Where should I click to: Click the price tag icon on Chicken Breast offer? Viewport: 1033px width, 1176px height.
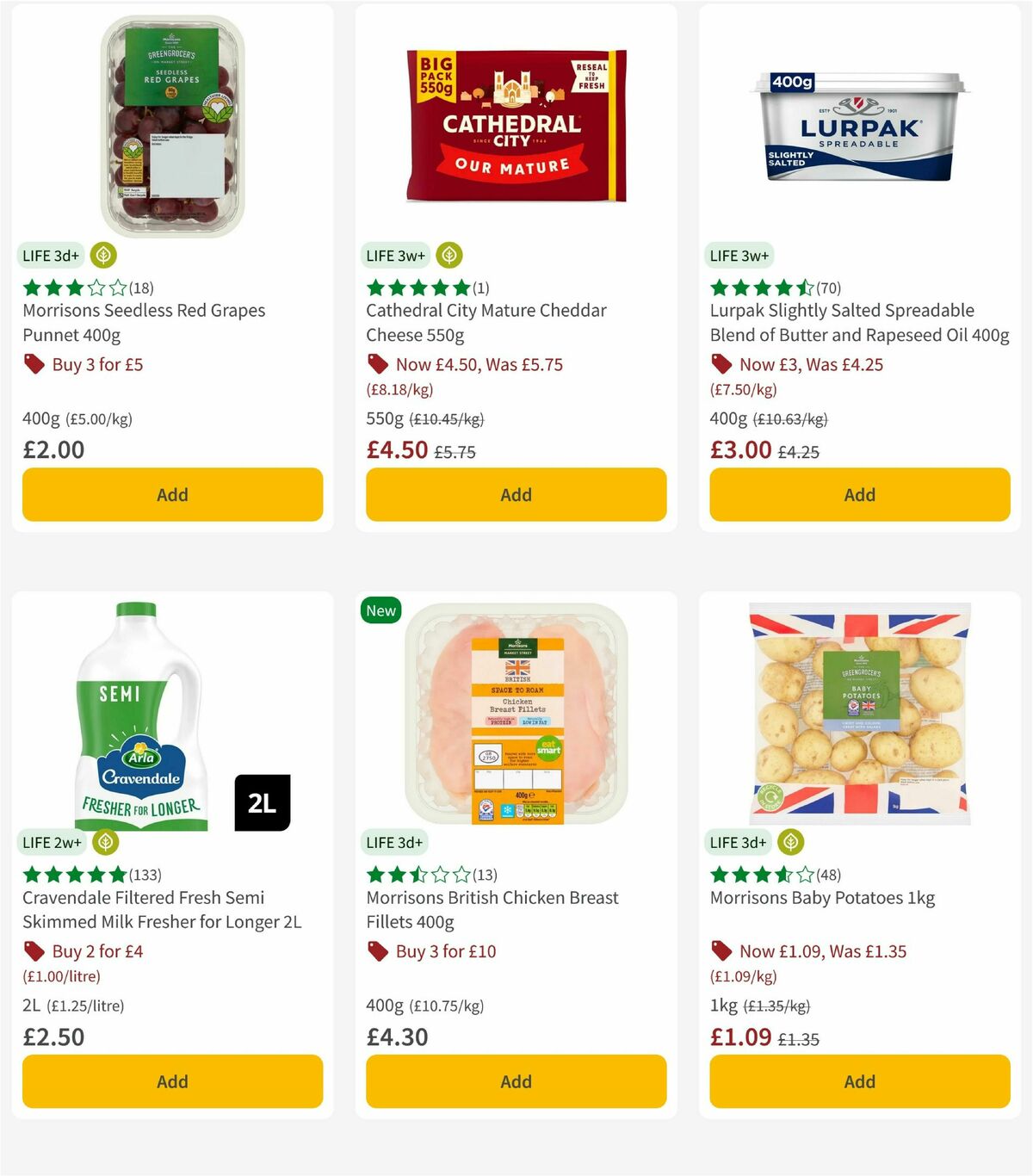click(x=376, y=951)
